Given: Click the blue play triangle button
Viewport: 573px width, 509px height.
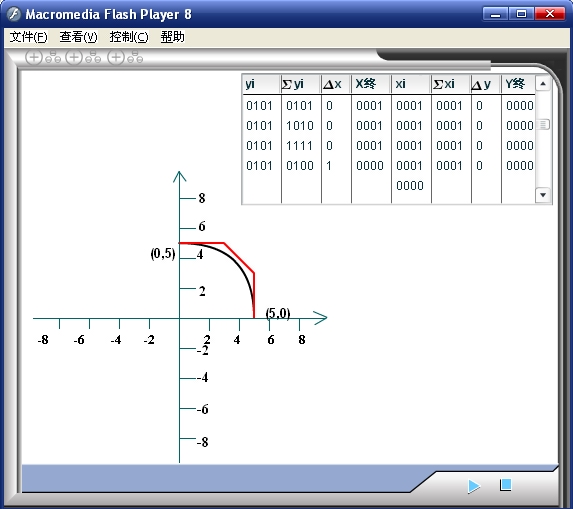Looking at the screenshot, I should 474,486.
